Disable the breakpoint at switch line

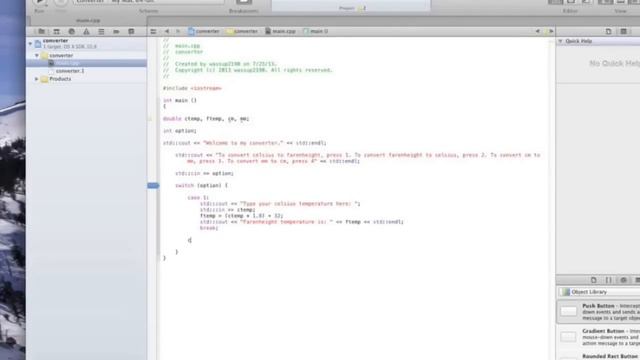[x=153, y=186]
